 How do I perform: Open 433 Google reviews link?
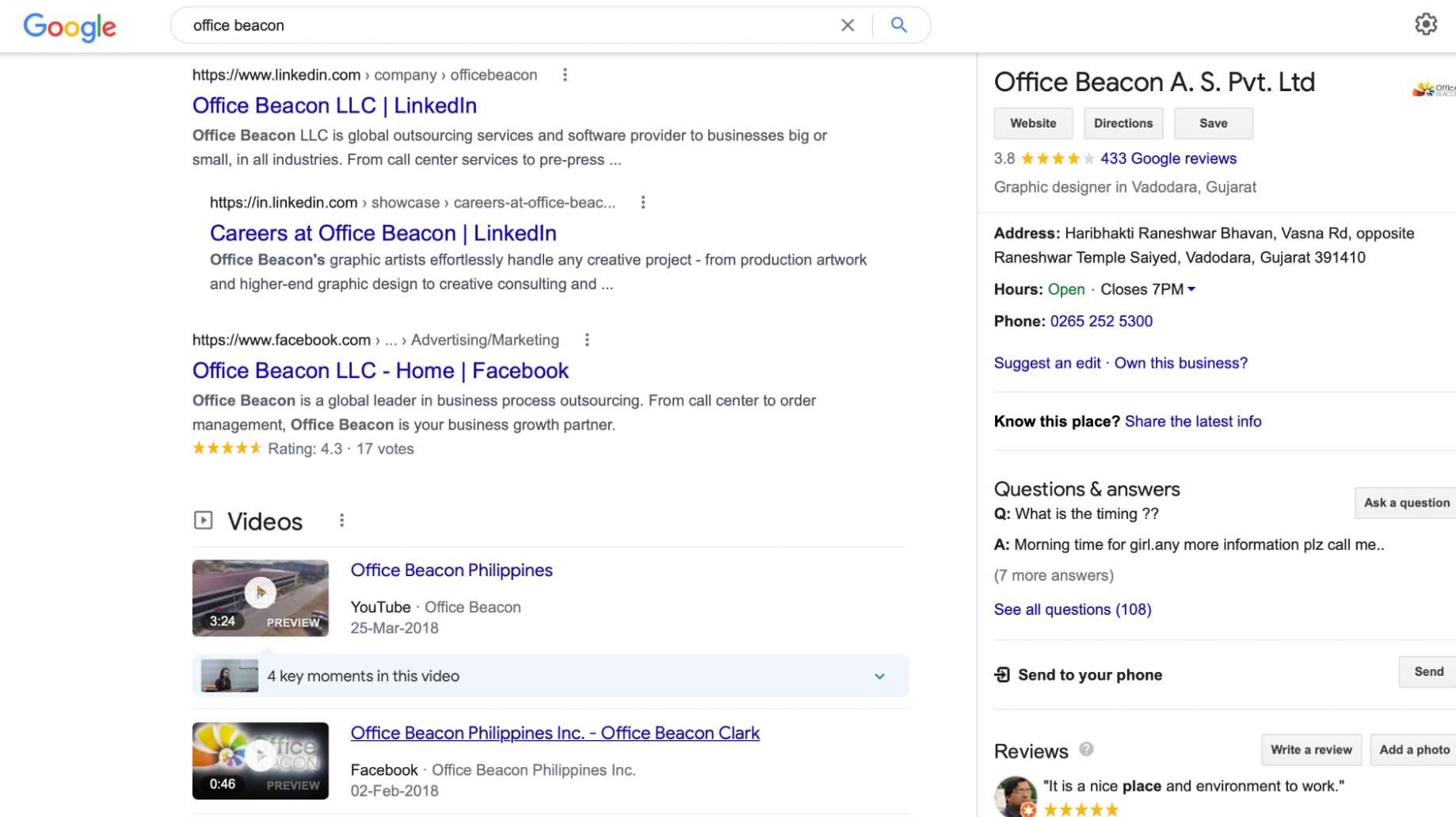(1168, 158)
